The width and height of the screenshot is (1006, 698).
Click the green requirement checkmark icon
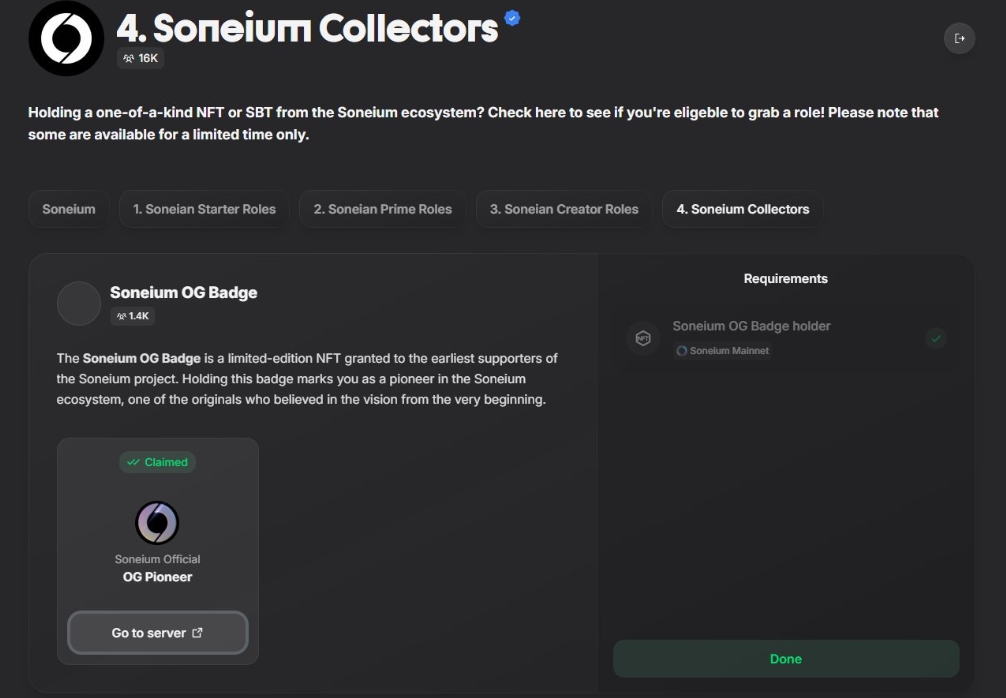pos(936,338)
